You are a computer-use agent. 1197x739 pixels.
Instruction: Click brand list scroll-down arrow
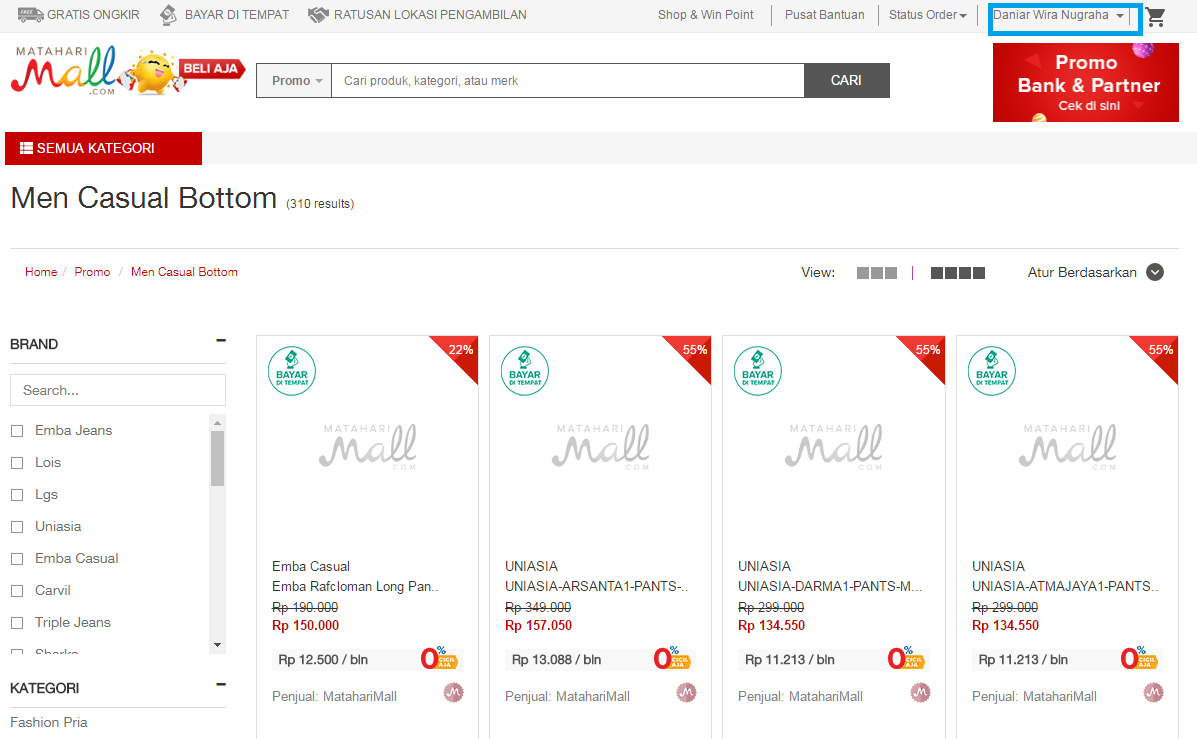coord(218,645)
